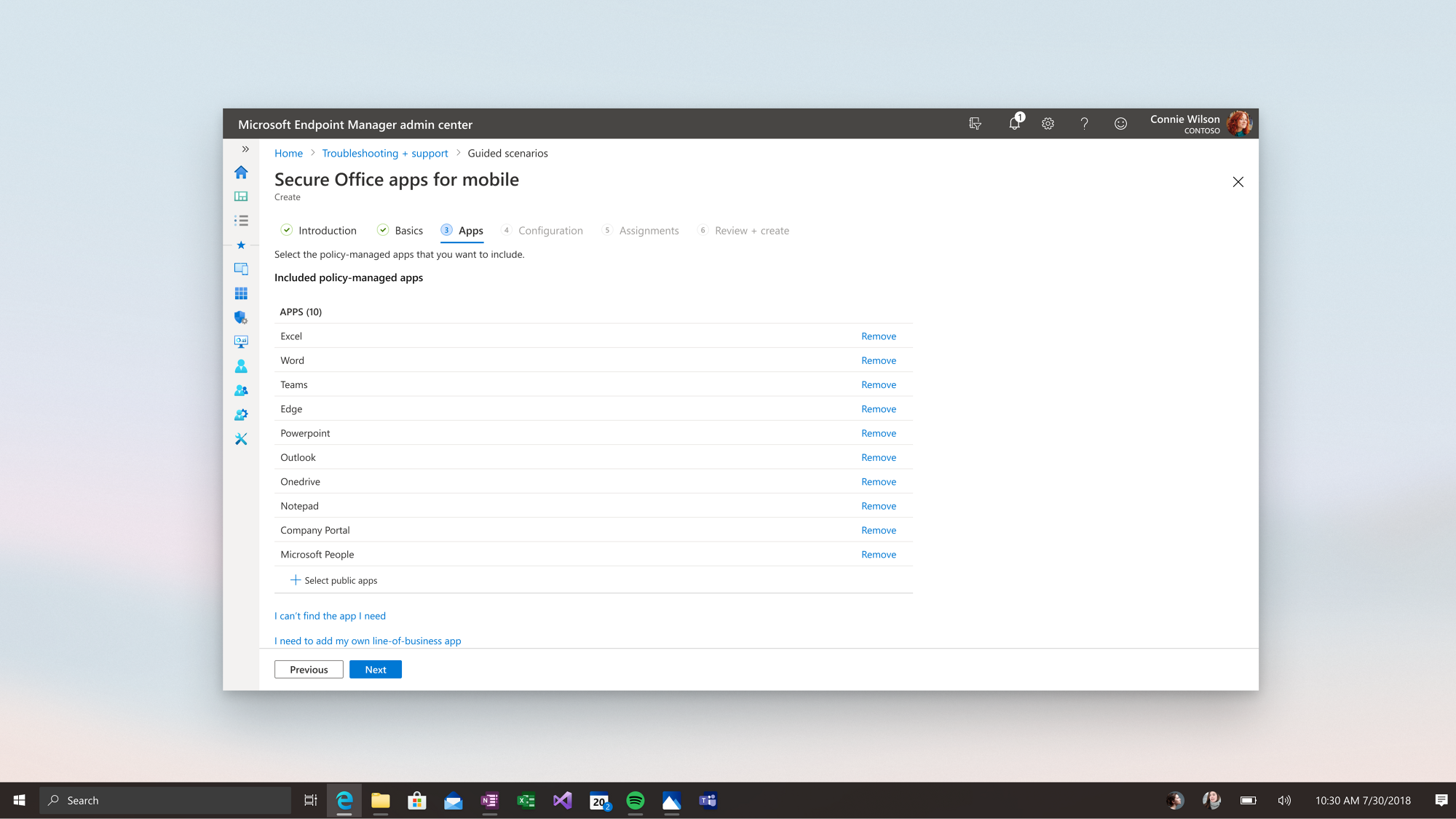Open Excel from the taskbar

pyautogui.click(x=526, y=801)
